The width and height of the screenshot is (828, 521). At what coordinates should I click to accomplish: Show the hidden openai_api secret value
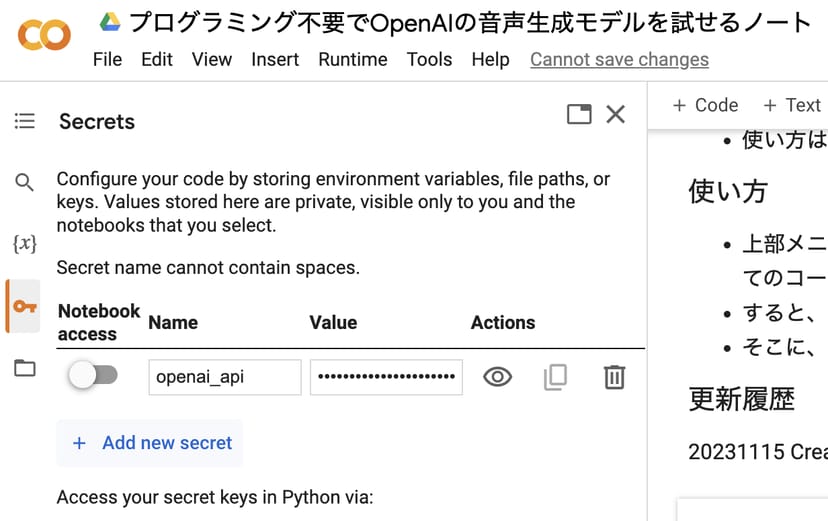497,377
